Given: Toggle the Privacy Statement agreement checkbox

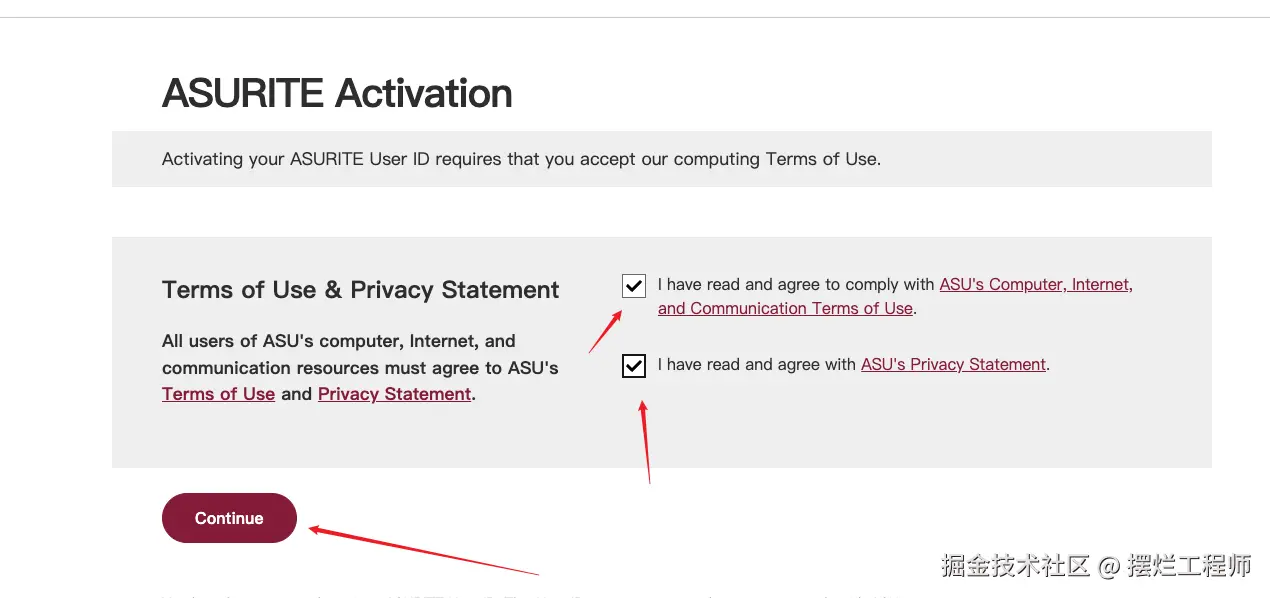Looking at the screenshot, I should (633, 366).
